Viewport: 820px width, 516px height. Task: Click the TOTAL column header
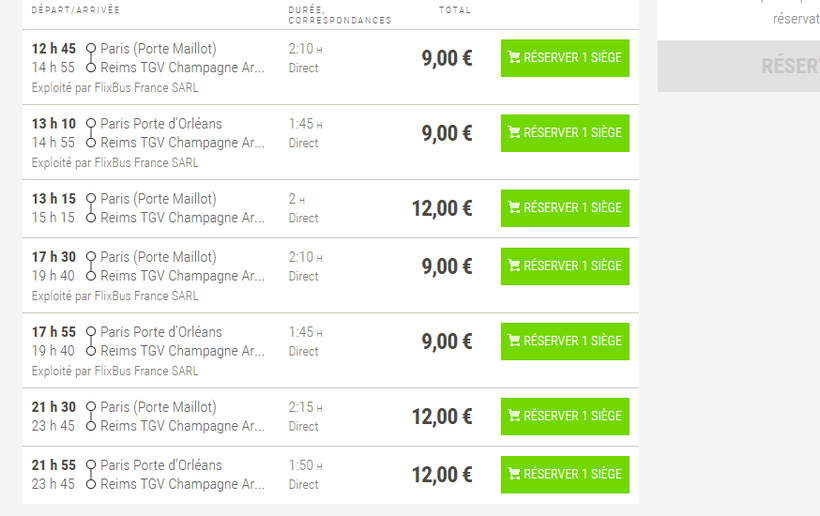tap(454, 10)
